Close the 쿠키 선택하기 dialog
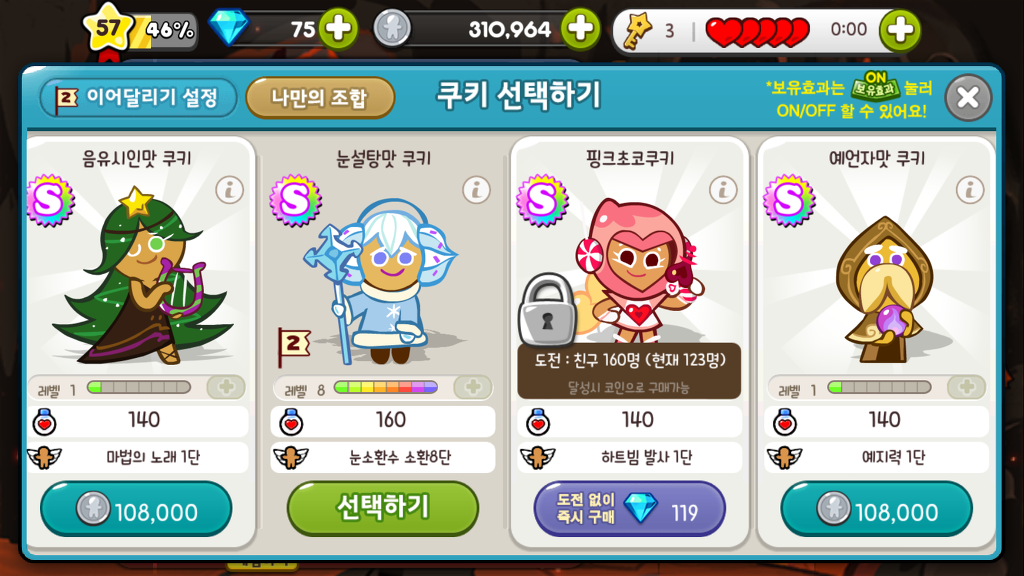Viewport: 1024px width, 576px height. pos(968,98)
